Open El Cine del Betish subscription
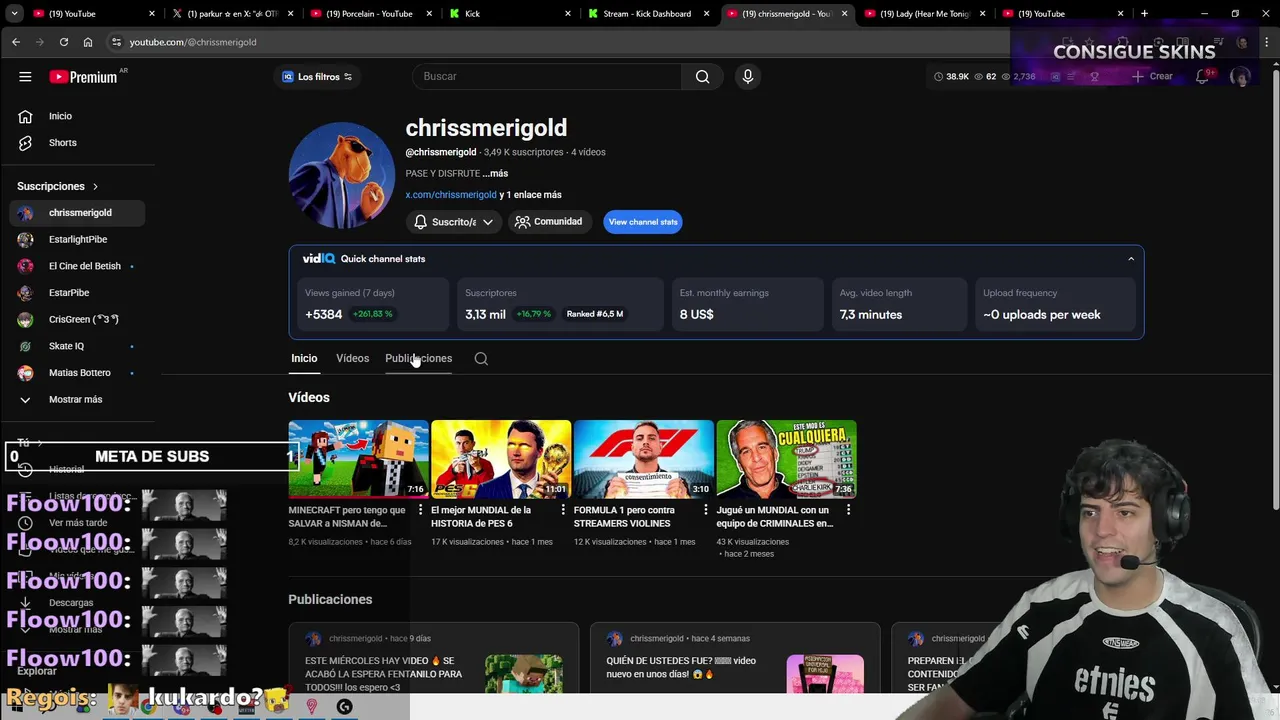The height and width of the screenshot is (720, 1280). point(77,266)
